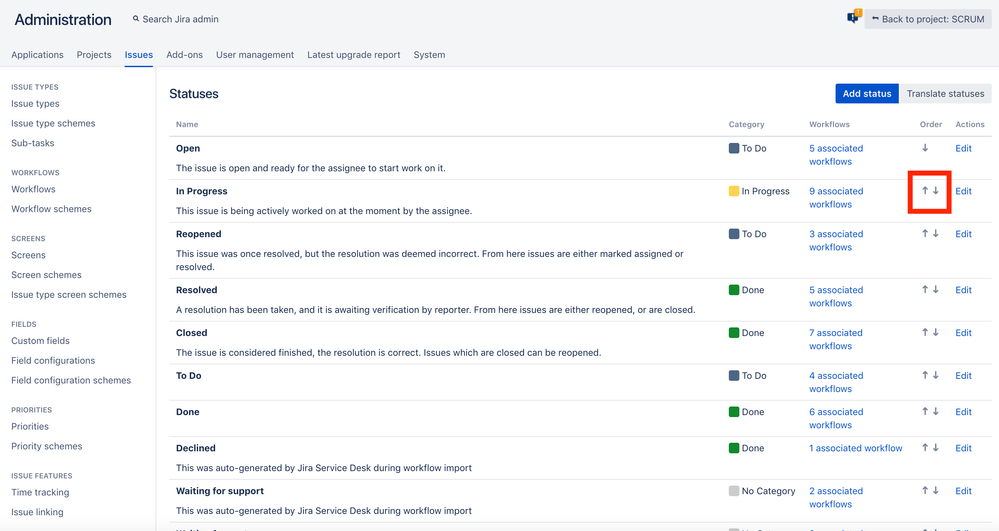Go back to project SCRUM

point(927,19)
